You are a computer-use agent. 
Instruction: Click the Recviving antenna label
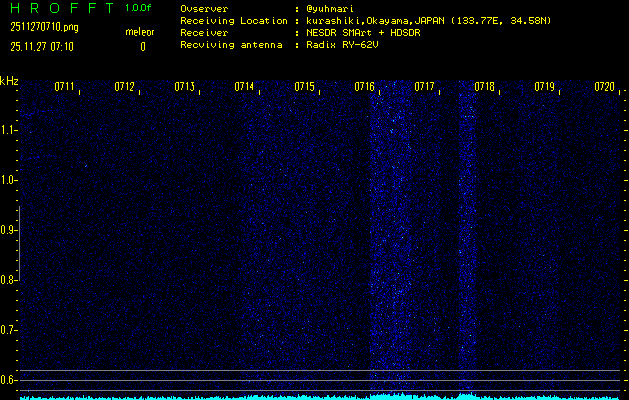click(x=231, y=45)
